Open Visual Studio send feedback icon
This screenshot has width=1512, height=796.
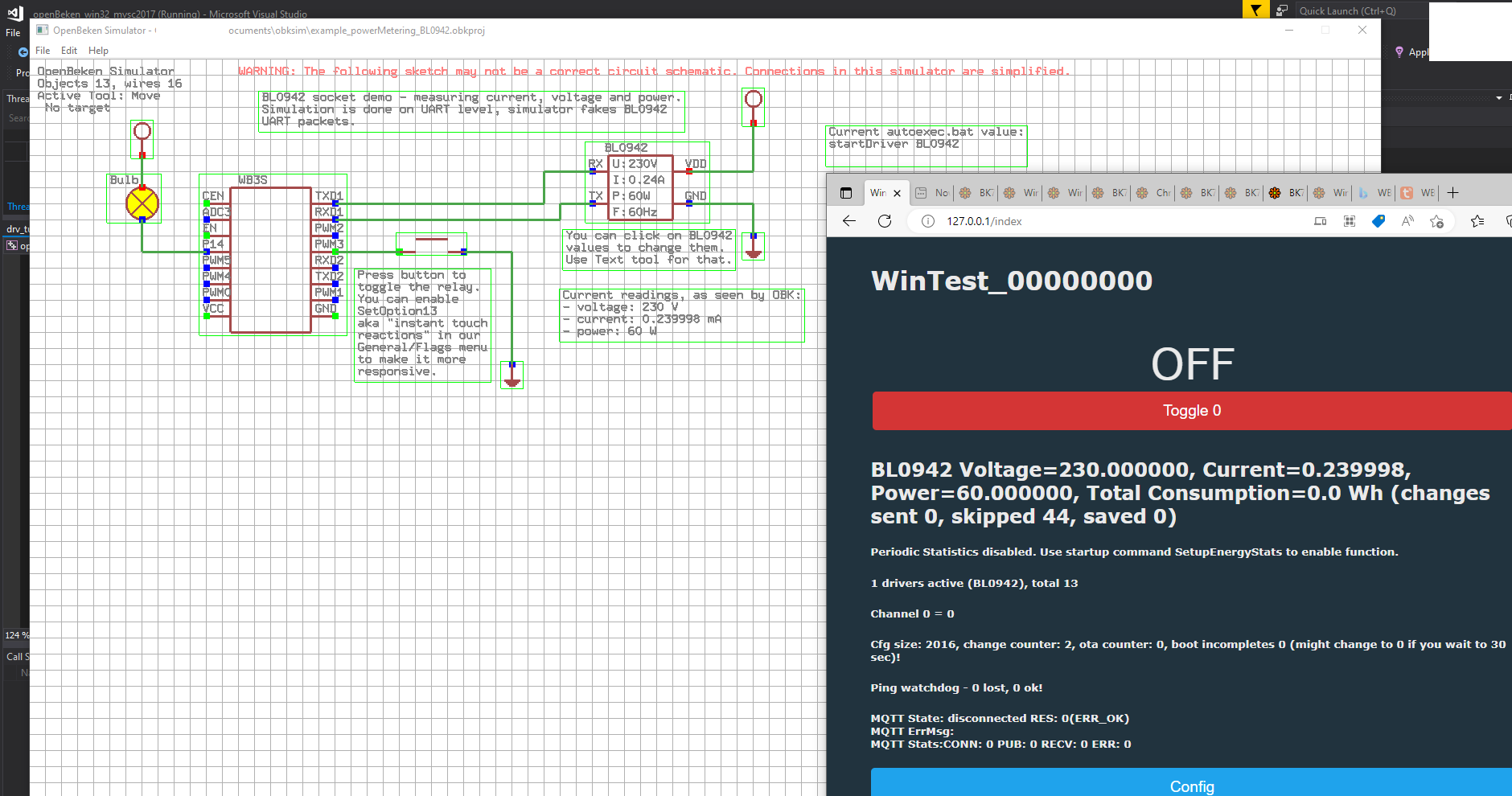point(1282,10)
